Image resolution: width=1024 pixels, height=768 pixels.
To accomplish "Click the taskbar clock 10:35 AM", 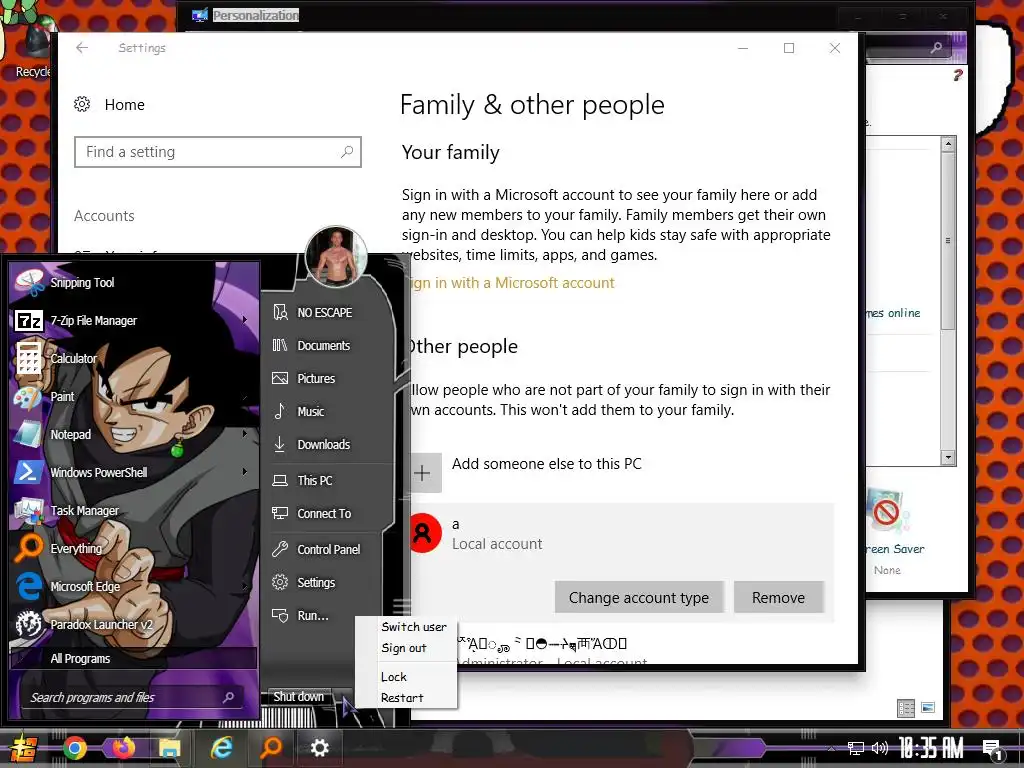I will (x=931, y=748).
